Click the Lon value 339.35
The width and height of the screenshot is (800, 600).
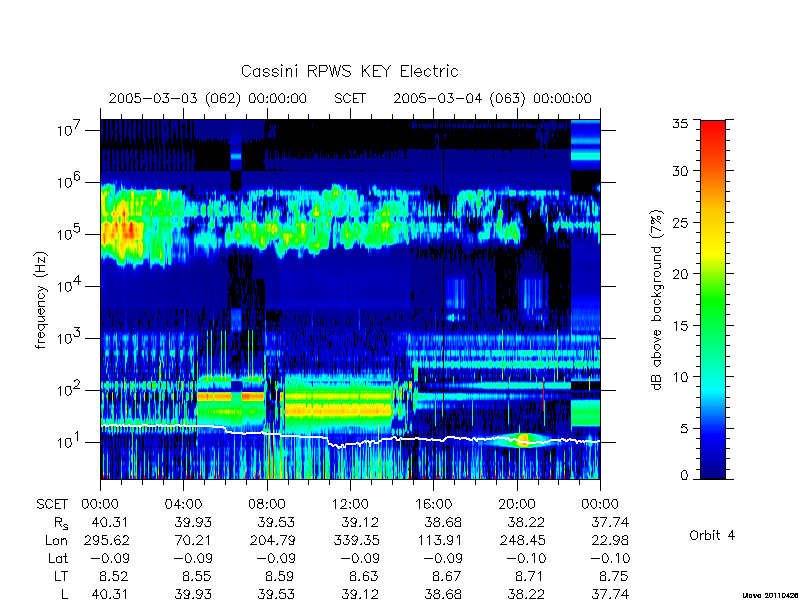pos(356,540)
